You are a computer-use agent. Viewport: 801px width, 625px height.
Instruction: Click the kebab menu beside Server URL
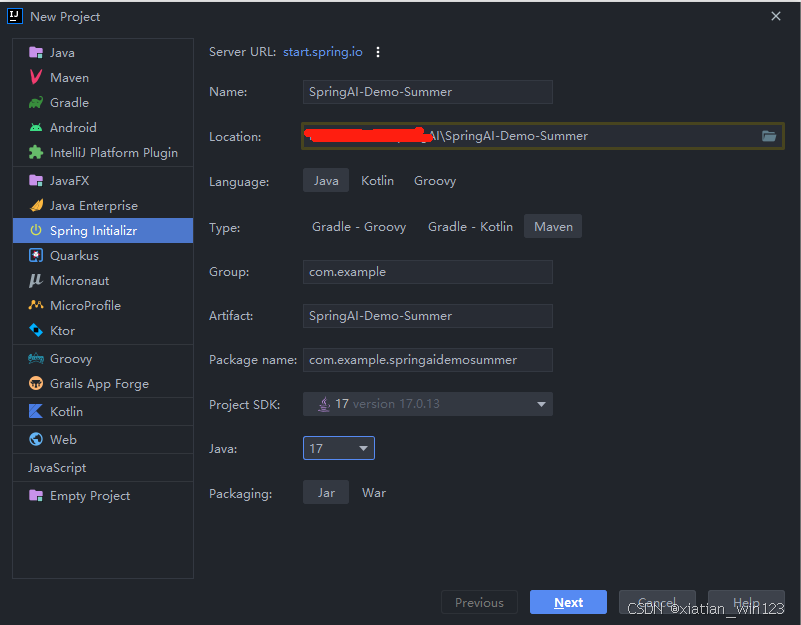point(377,51)
